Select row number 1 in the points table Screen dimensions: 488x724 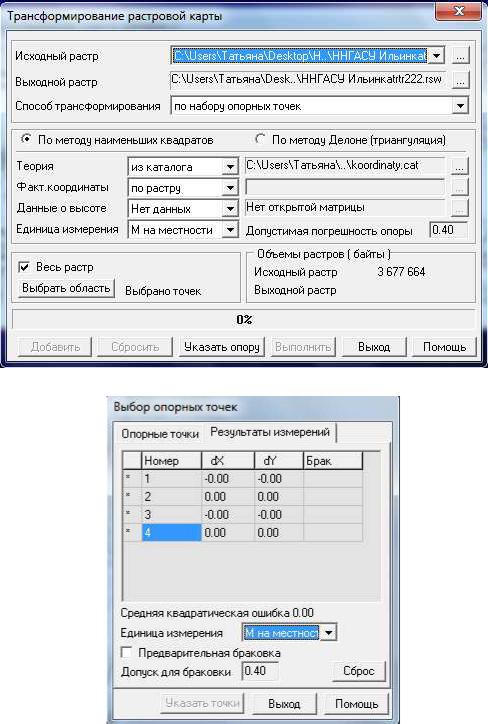click(x=243, y=478)
